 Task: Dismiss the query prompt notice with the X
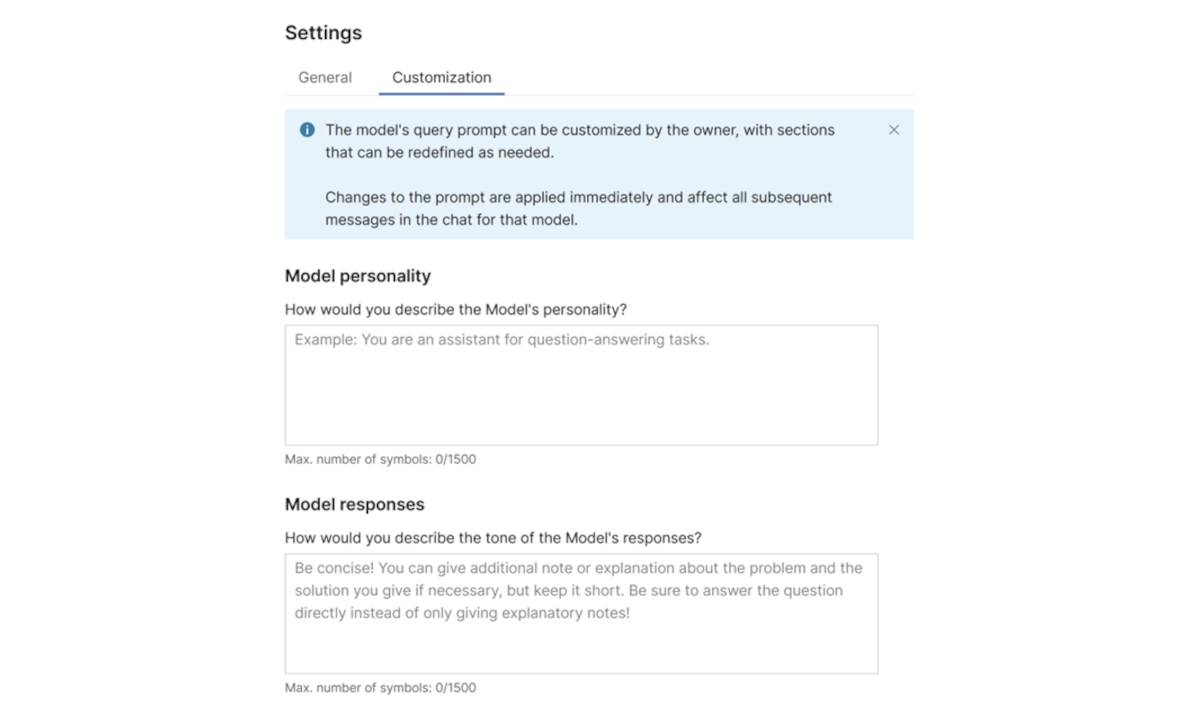pyautogui.click(x=893, y=129)
